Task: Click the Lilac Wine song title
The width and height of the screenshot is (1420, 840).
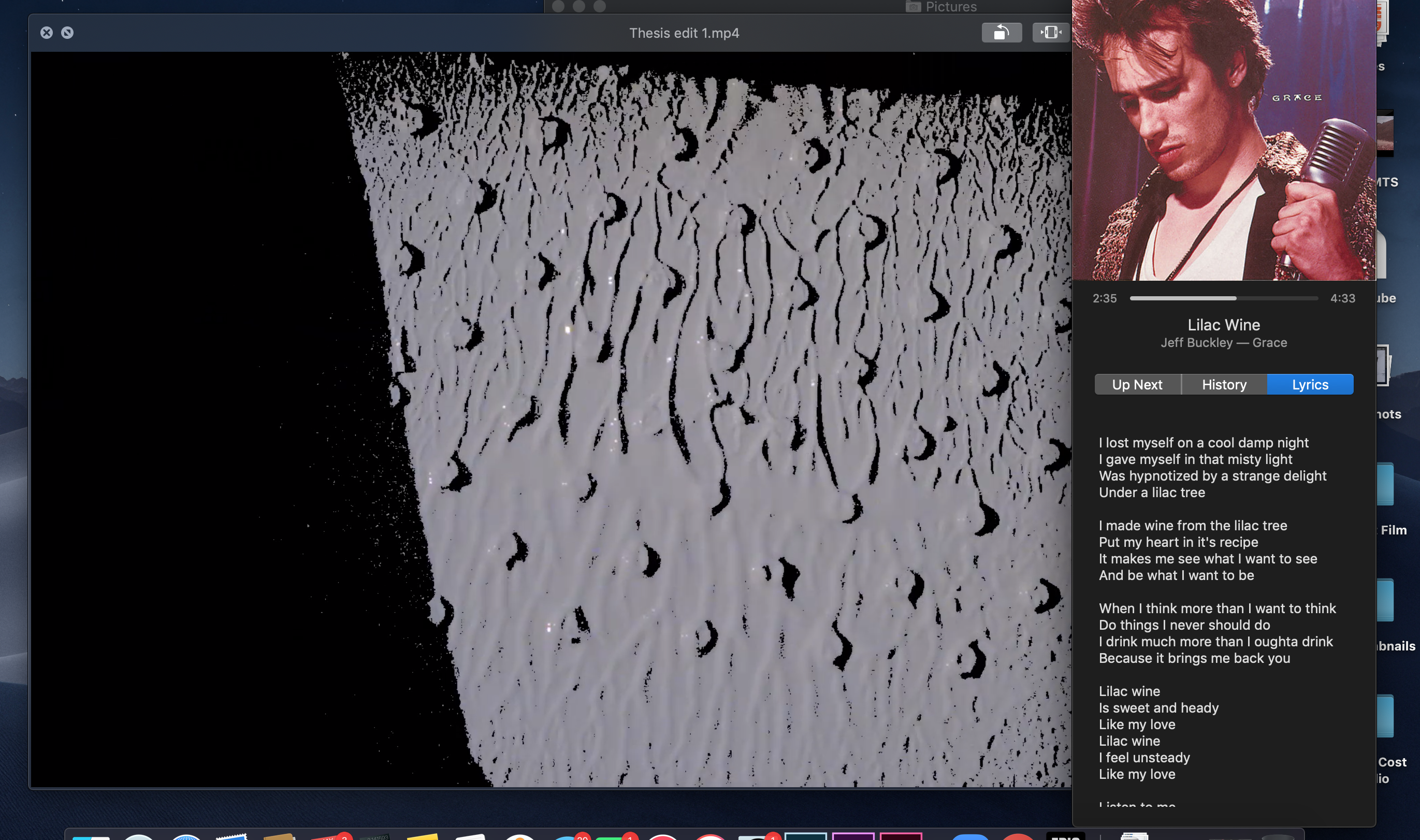Action: tap(1224, 325)
